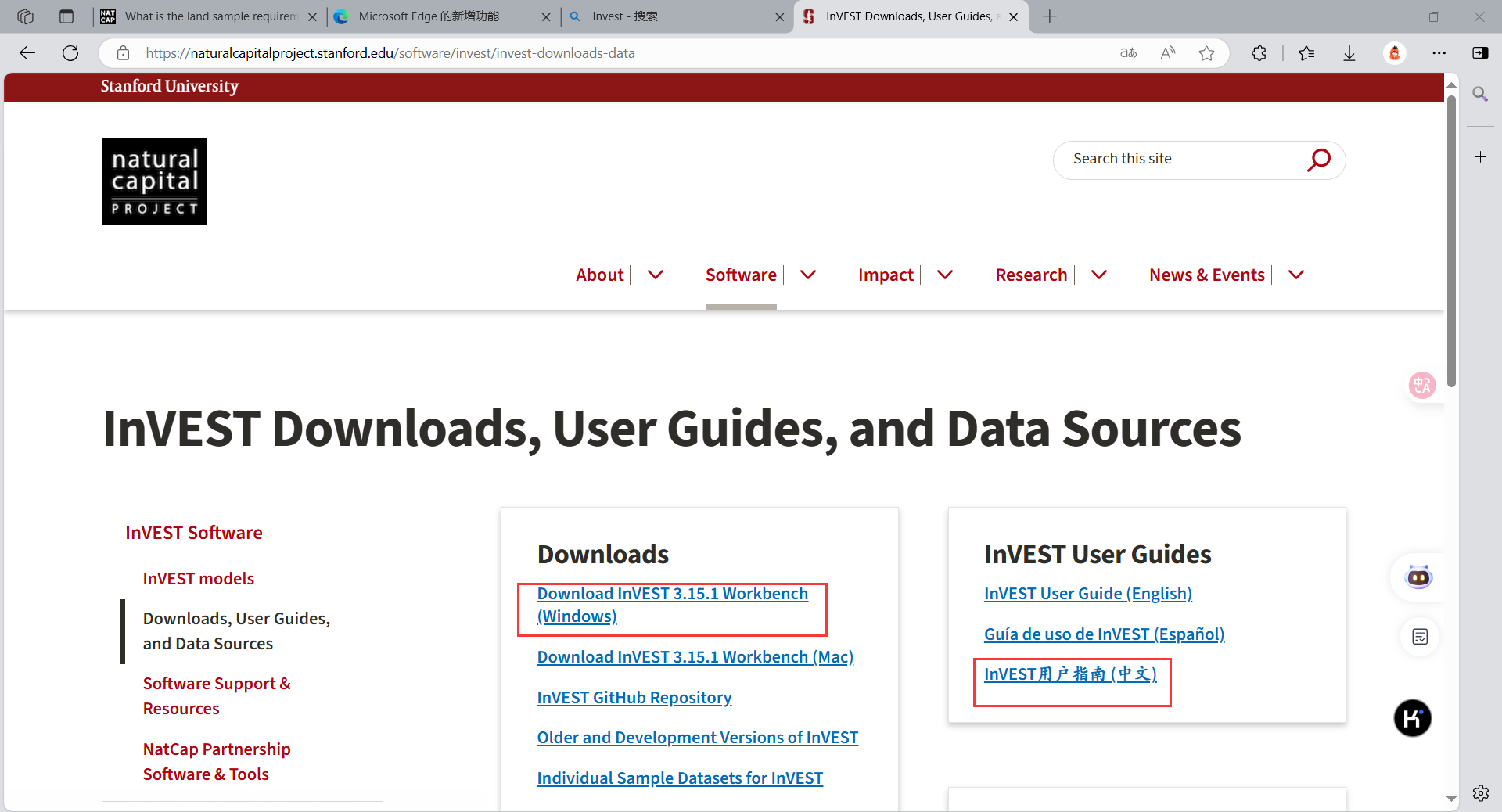Reload the current page
Image resolution: width=1502 pixels, height=812 pixels.
pyautogui.click(x=70, y=53)
